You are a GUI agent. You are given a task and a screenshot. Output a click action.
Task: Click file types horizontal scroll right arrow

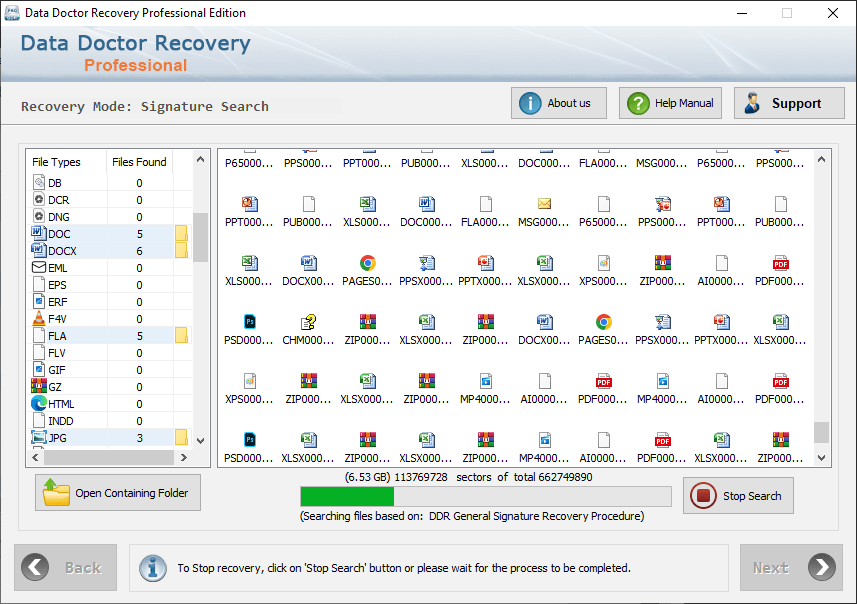click(184, 458)
